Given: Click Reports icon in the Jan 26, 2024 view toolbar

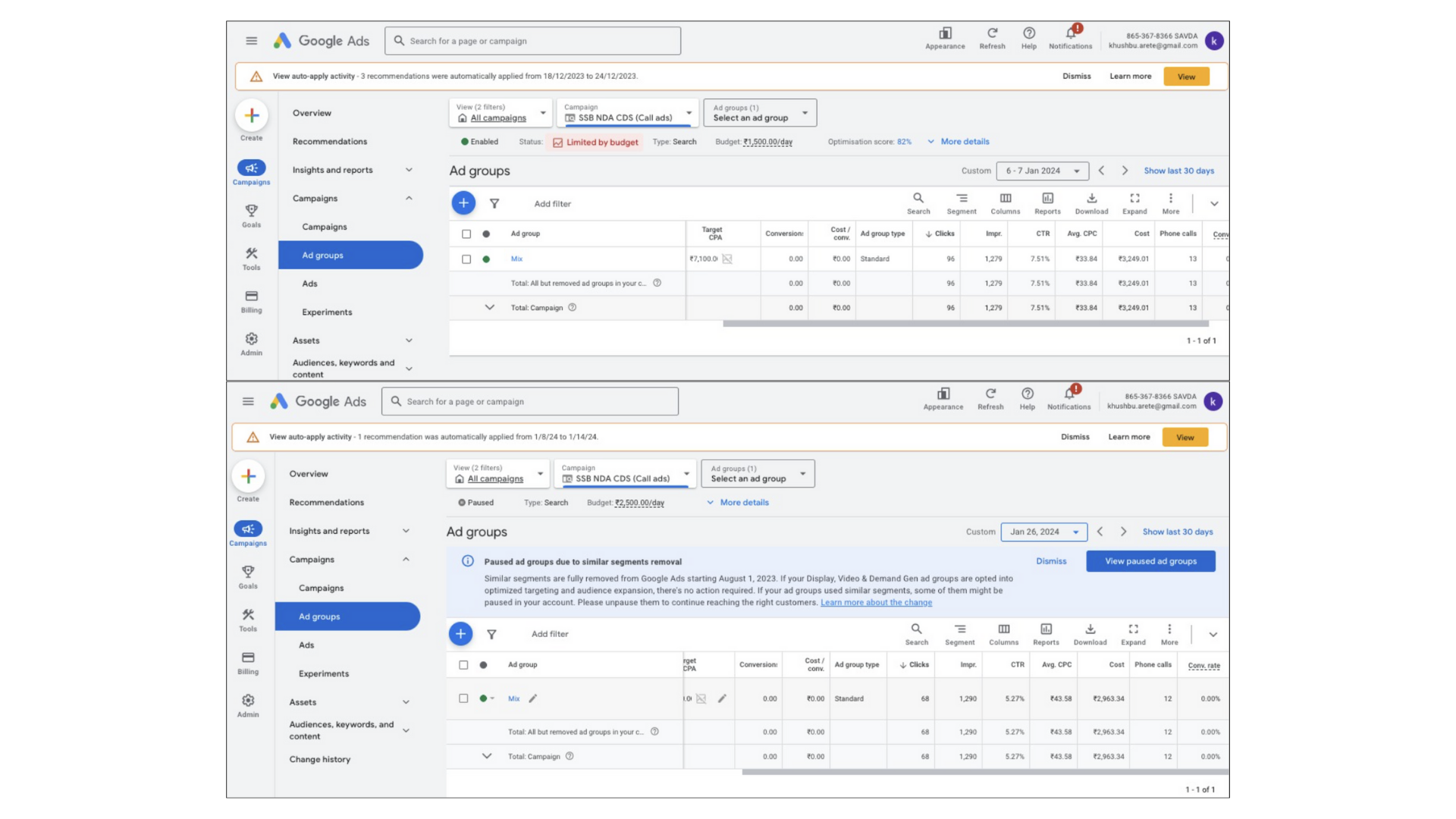Looking at the screenshot, I should (x=1046, y=629).
